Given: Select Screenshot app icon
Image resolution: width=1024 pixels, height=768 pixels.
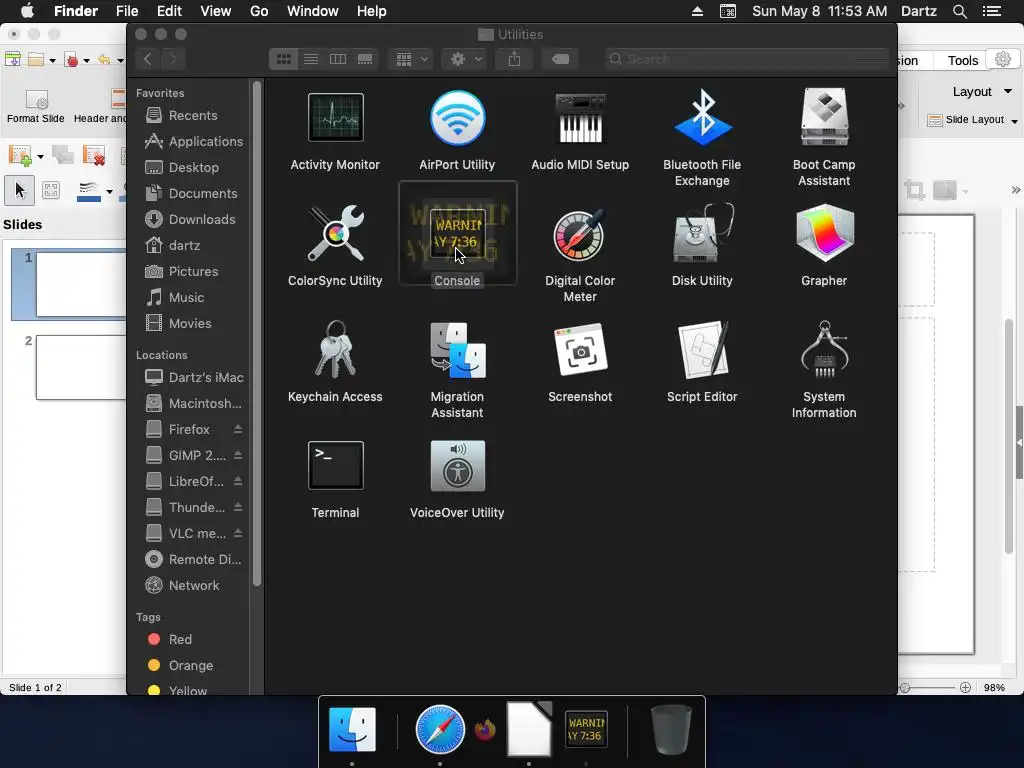Looking at the screenshot, I should tap(580, 349).
